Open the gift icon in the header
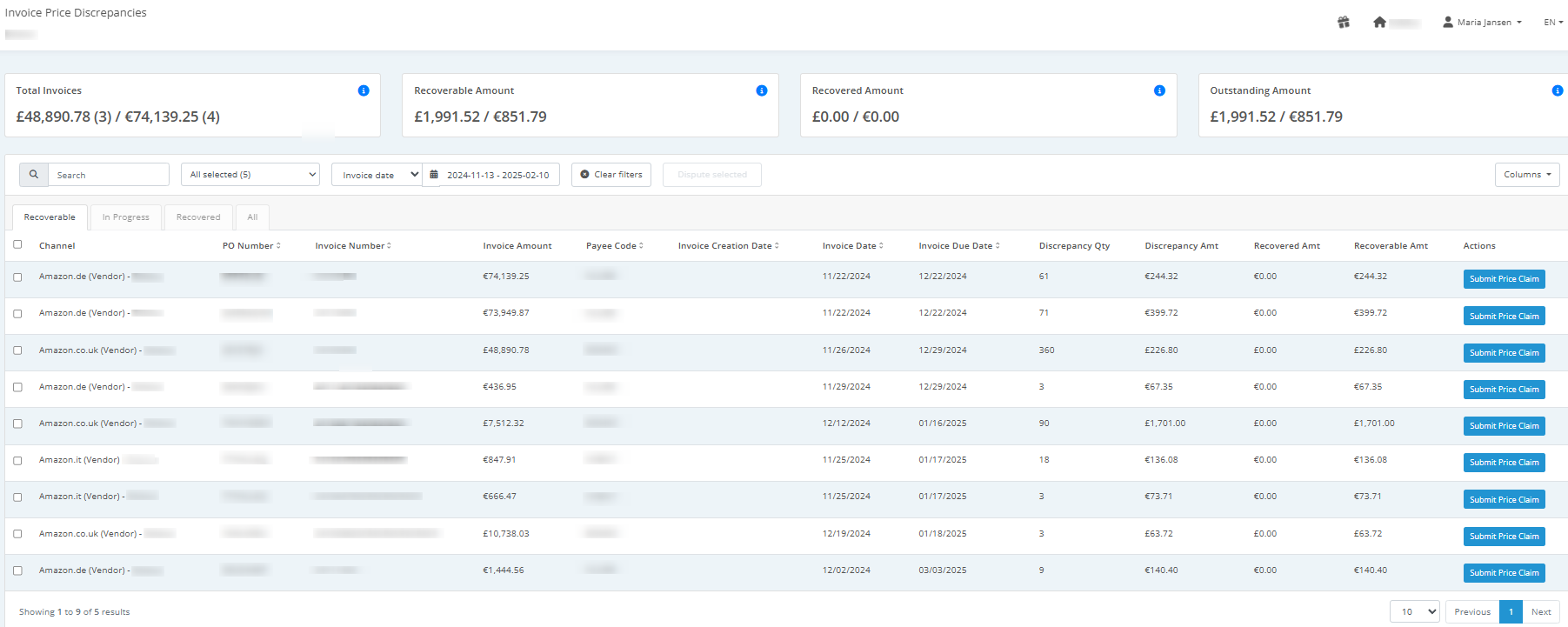1568x627 pixels. [x=1344, y=23]
